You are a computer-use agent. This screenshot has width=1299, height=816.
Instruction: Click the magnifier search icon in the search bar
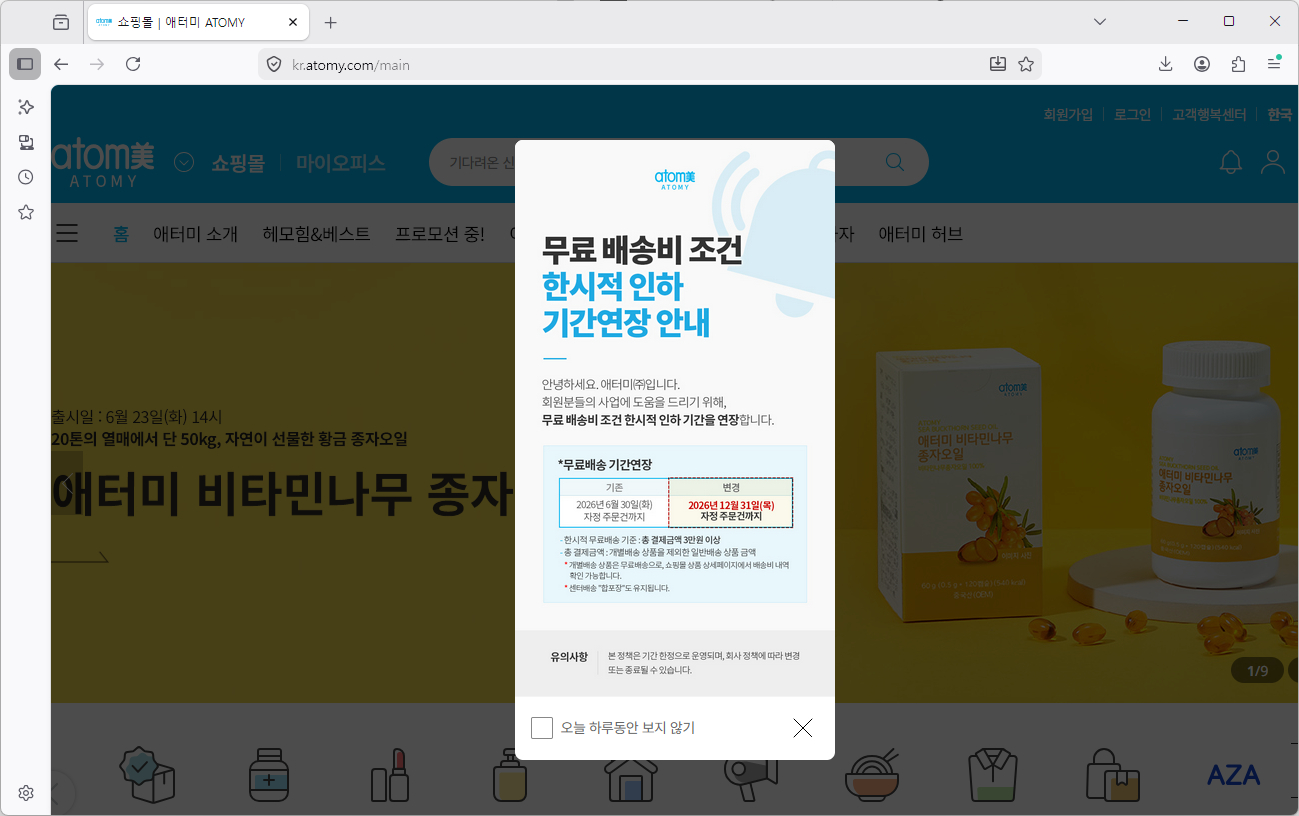[x=894, y=162]
